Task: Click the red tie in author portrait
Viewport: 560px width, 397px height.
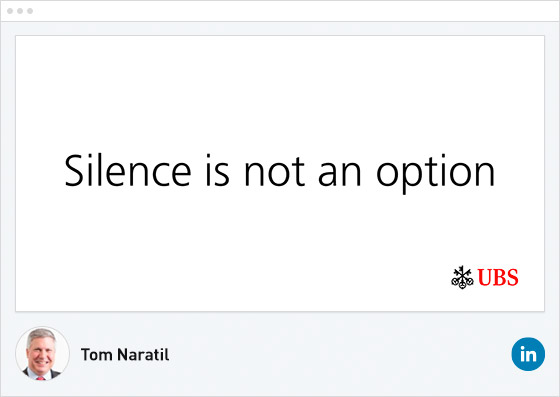Action: point(41,378)
